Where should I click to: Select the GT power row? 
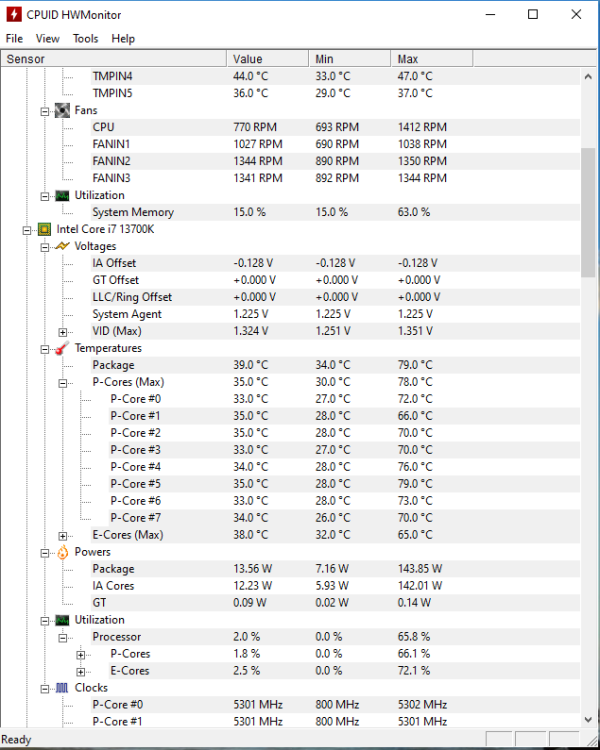click(x=335, y=603)
